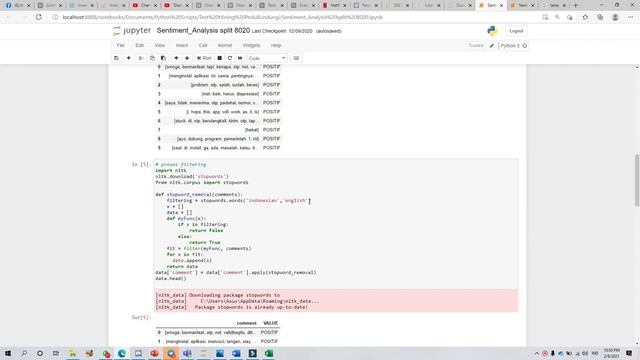640x360 pixels.
Task: Open the View menu
Action: click(160, 45)
